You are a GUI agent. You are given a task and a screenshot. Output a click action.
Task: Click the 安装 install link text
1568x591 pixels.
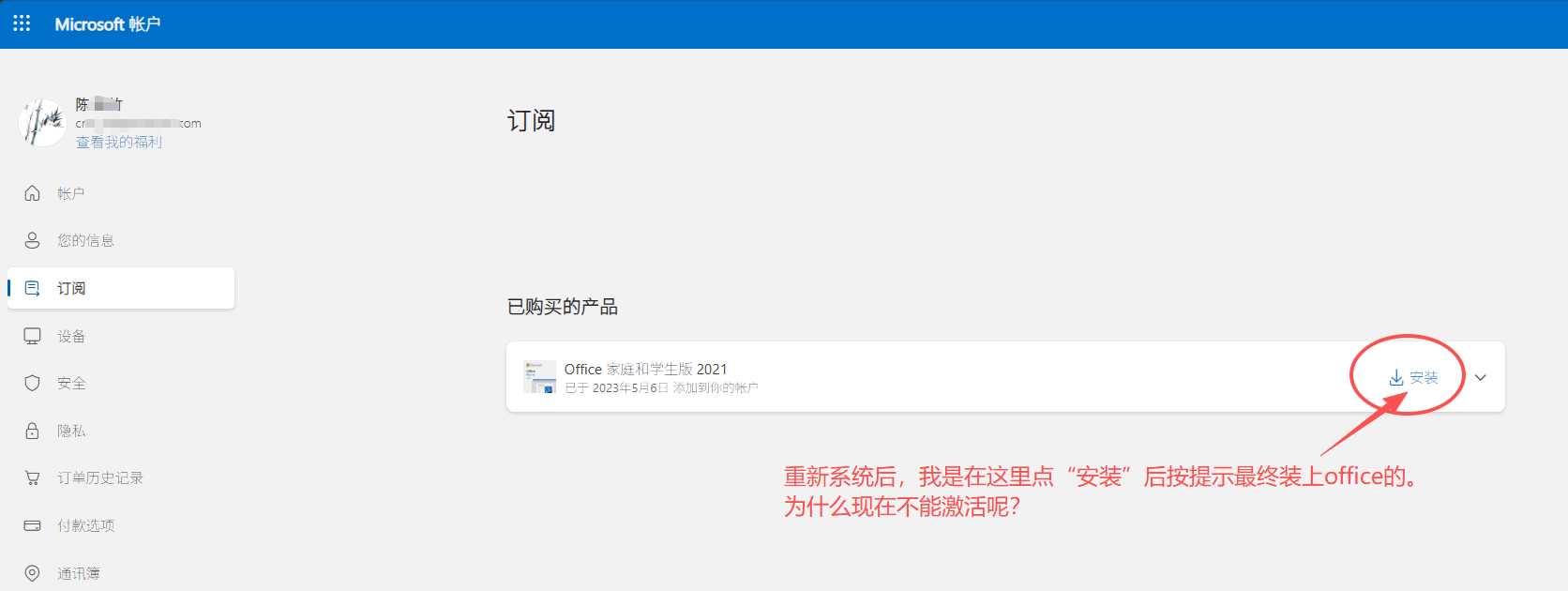1424,377
